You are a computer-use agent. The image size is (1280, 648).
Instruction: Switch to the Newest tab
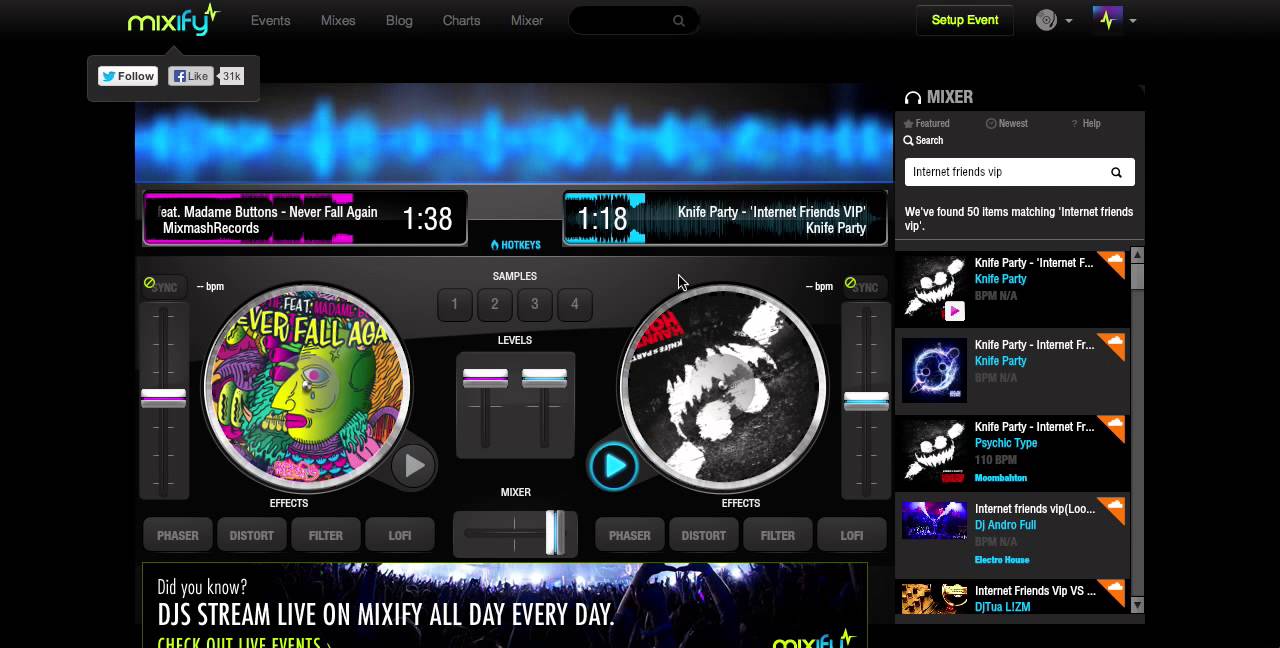click(1007, 124)
